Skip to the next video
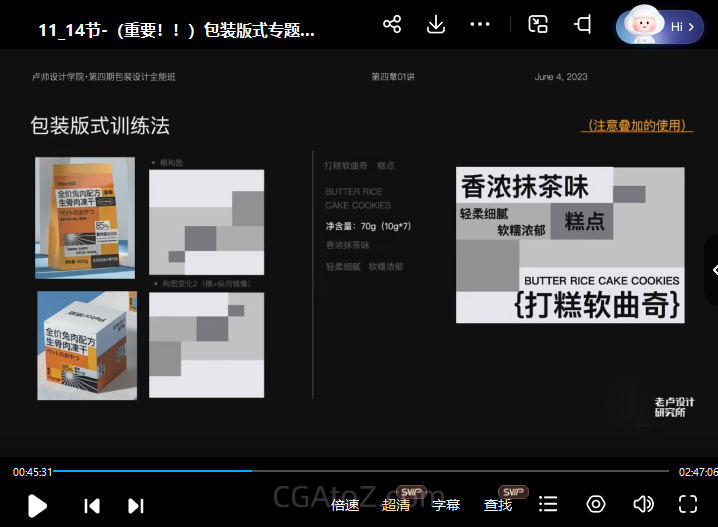Viewport: 718px width, 527px height. (x=136, y=505)
